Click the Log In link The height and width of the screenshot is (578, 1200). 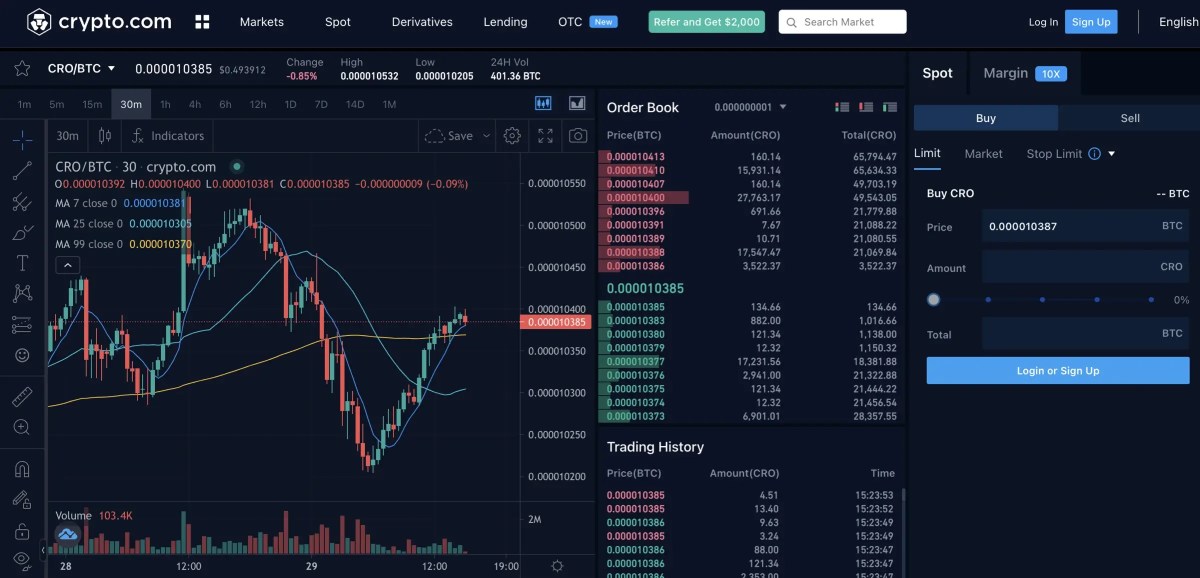tap(1043, 22)
